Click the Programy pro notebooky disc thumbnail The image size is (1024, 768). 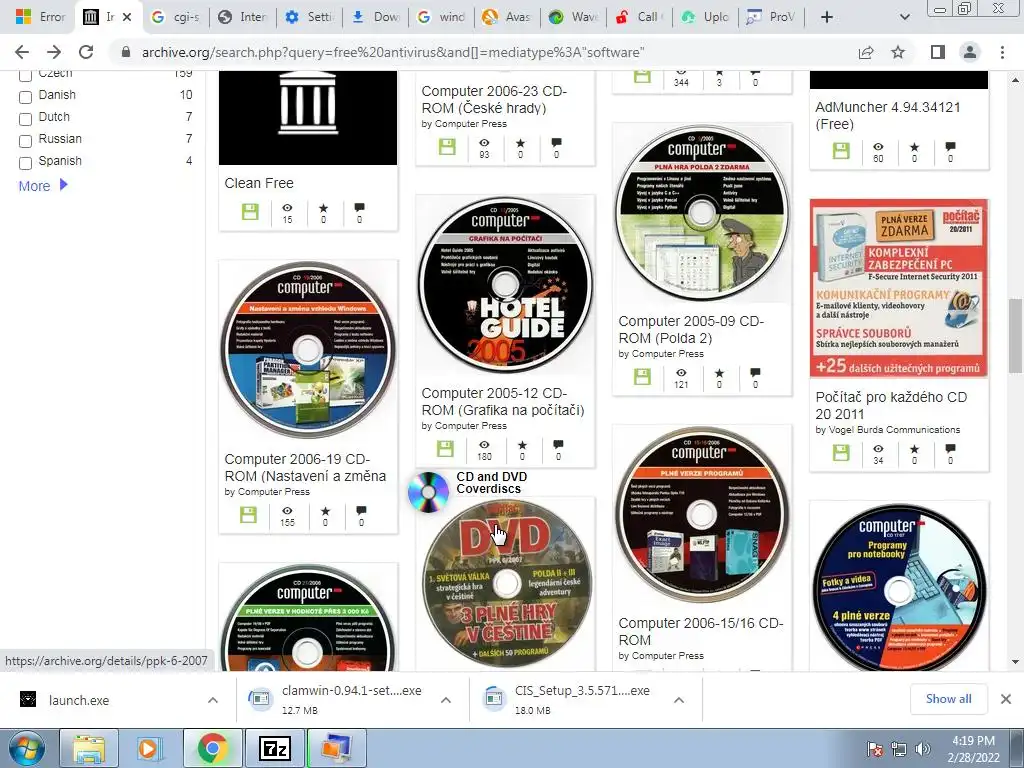899,588
